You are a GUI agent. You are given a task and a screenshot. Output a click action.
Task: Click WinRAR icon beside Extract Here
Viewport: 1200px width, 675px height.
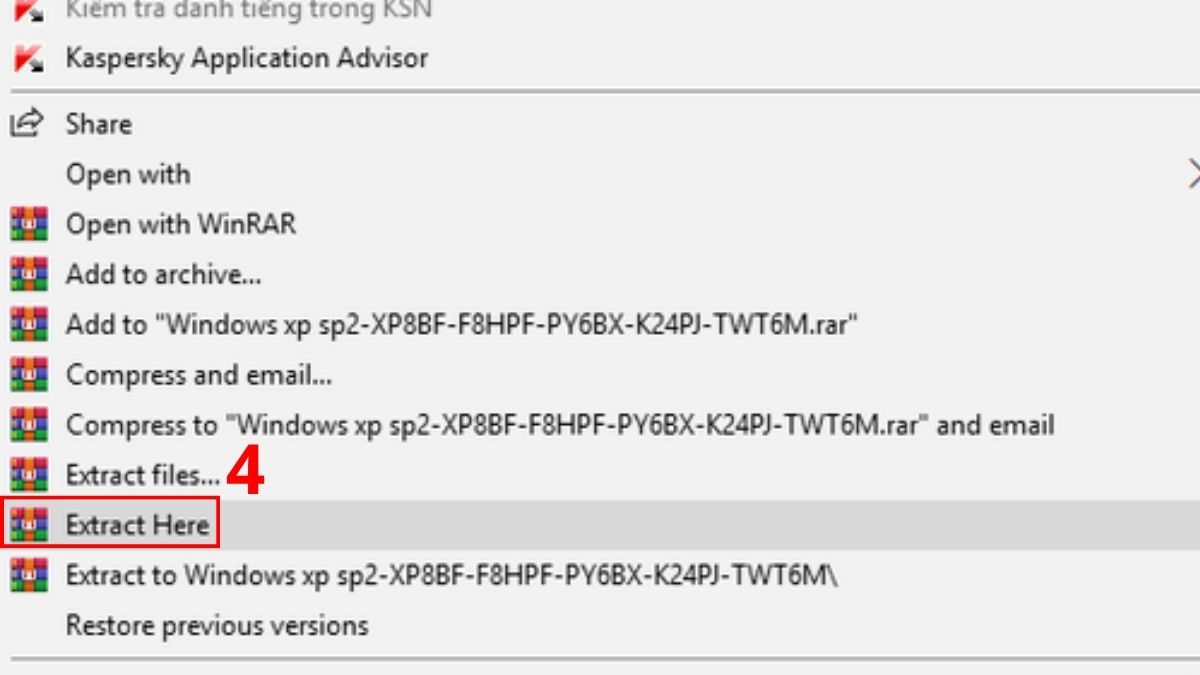[29, 525]
